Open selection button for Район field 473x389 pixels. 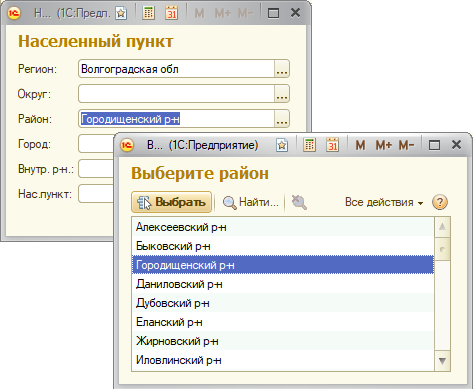point(282,119)
